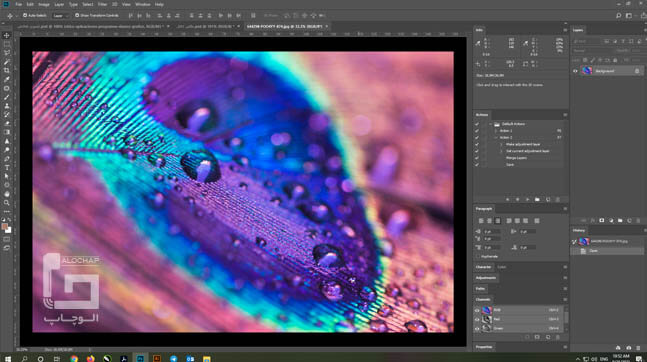Click create new snapshot camera icon in History
The width and height of the screenshot is (647, 362).
628,348
